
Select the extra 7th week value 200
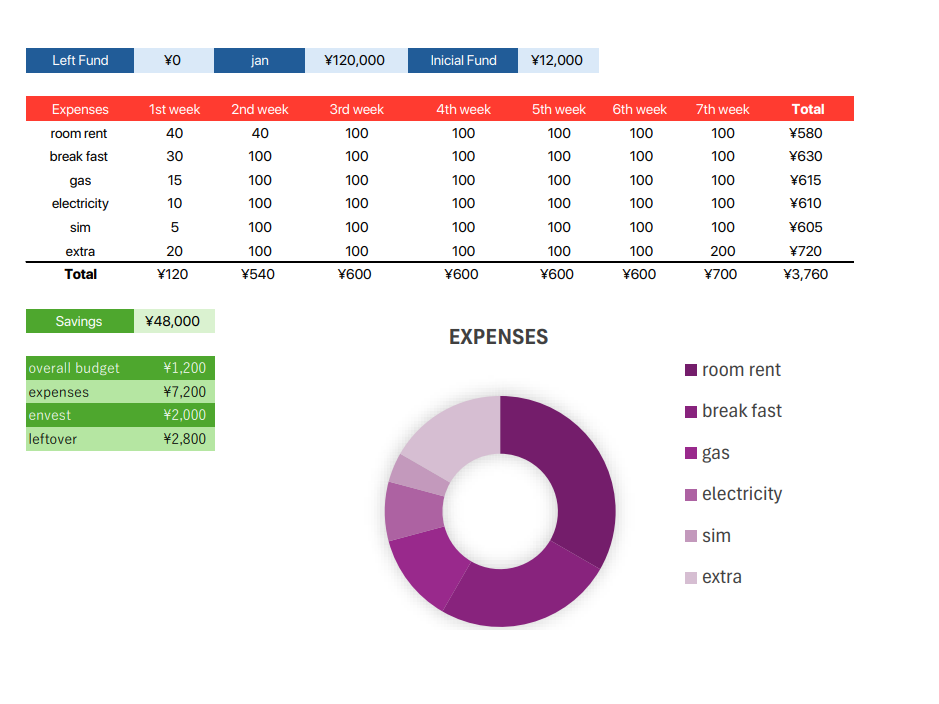click(x=722, y=251)
